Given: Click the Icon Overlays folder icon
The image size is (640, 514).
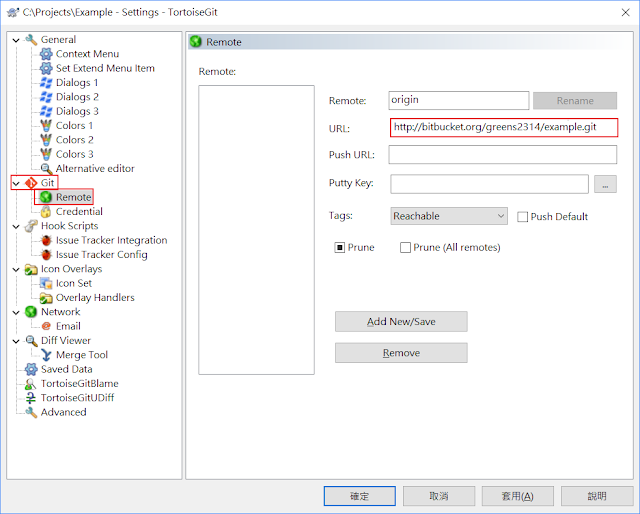Looking at the screenshot, I should (x=31, y=269).
